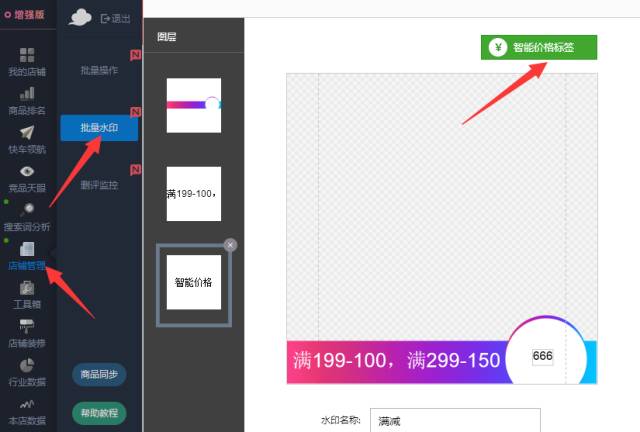The height and width of the screenshot is (432, 640).
Task: Click 水印名称 input field
Action: click(455, 420)
